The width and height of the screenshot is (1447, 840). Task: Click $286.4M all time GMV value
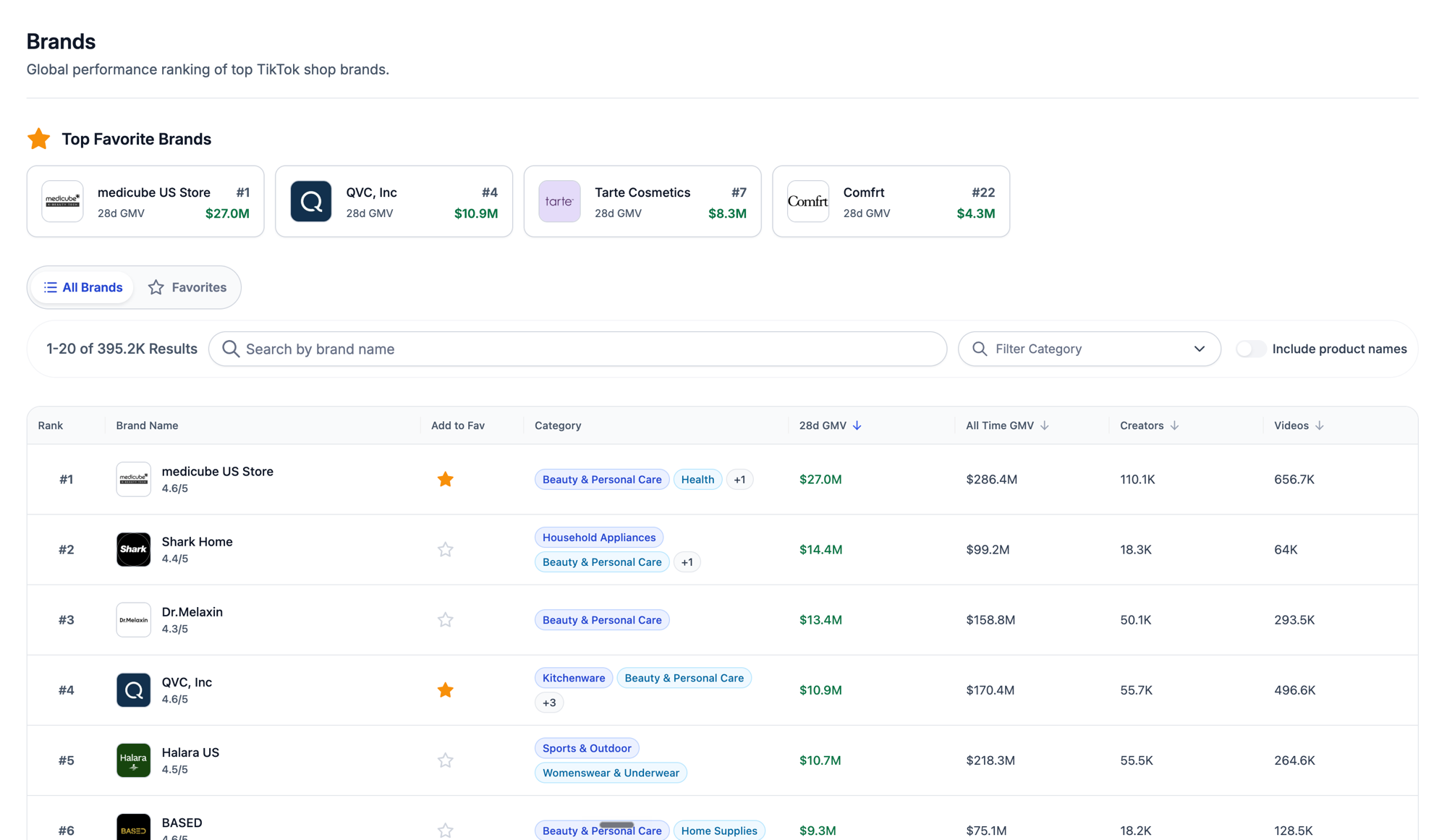click(x=991, y=479)
